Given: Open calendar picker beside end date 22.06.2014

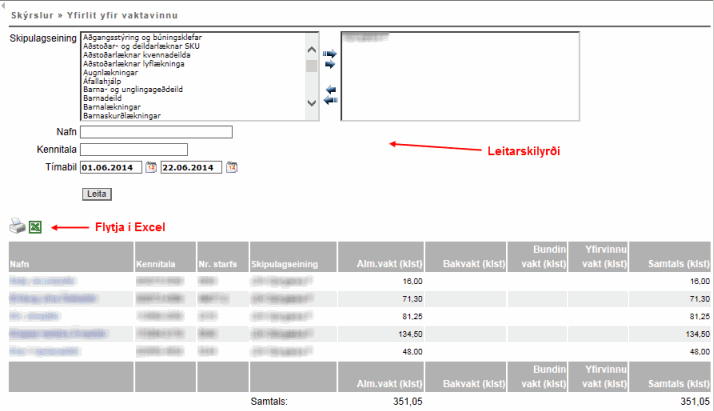Looking at the screenshot, I should pos(231,167).
